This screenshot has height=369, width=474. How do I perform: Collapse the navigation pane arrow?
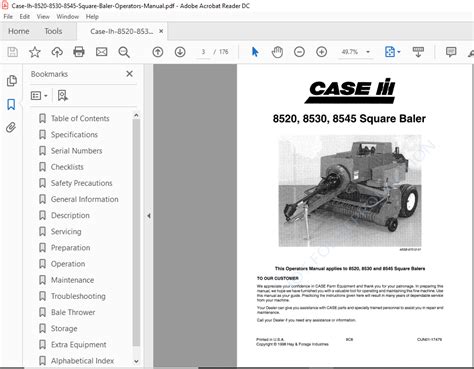149,216
